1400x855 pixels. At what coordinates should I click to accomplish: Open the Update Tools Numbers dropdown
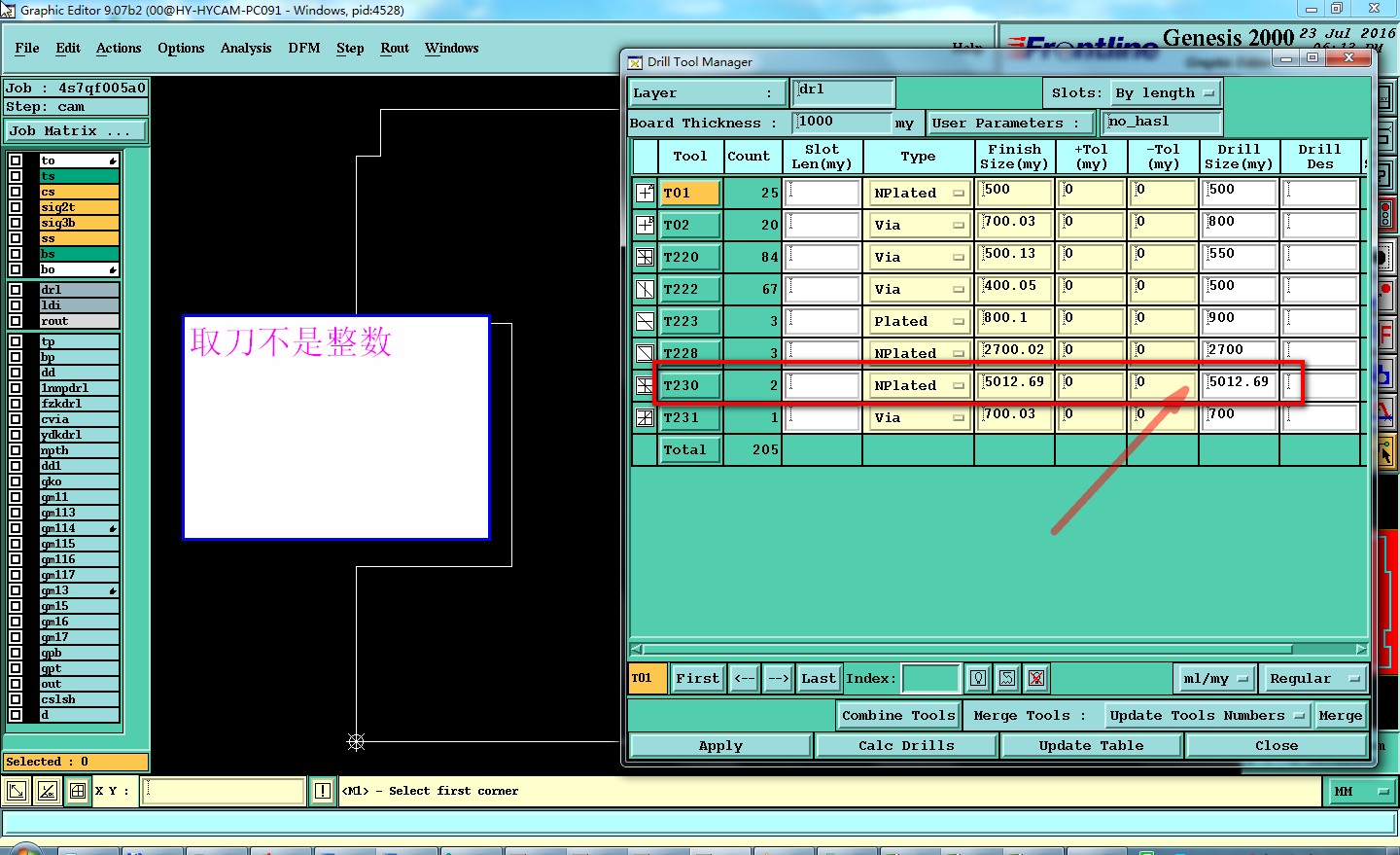pyautogui.click(x=1207, y=716)
